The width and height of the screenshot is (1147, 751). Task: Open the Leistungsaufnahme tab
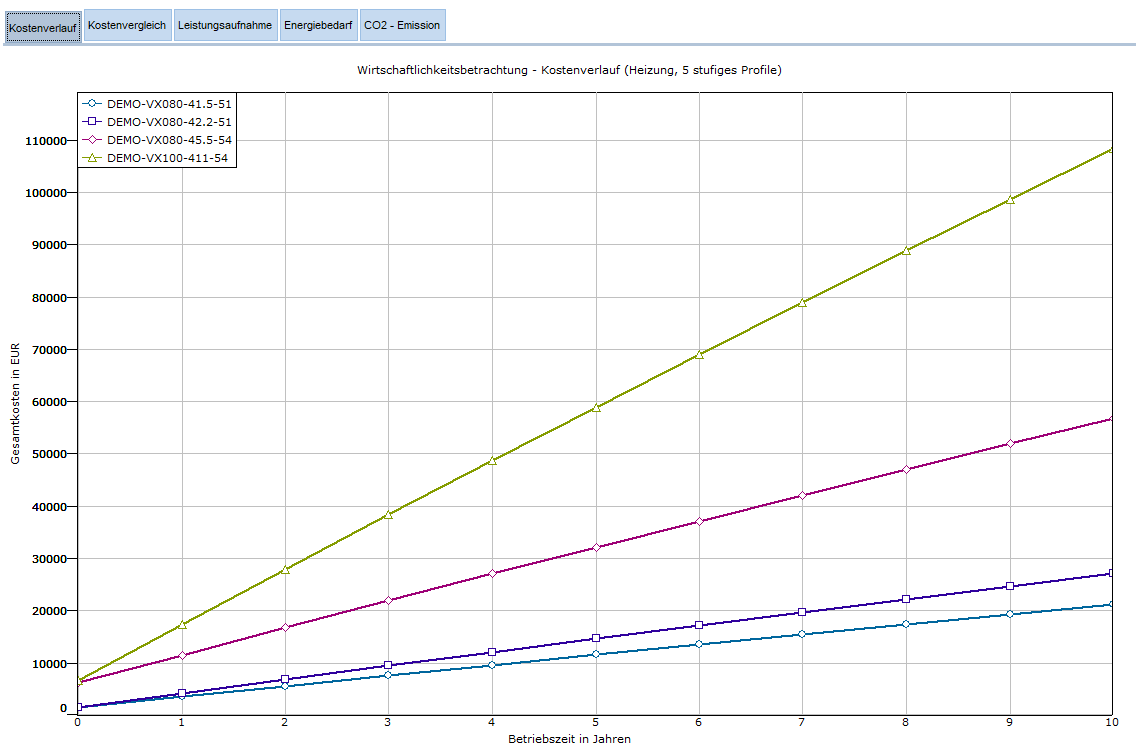[x=225, y=25]
